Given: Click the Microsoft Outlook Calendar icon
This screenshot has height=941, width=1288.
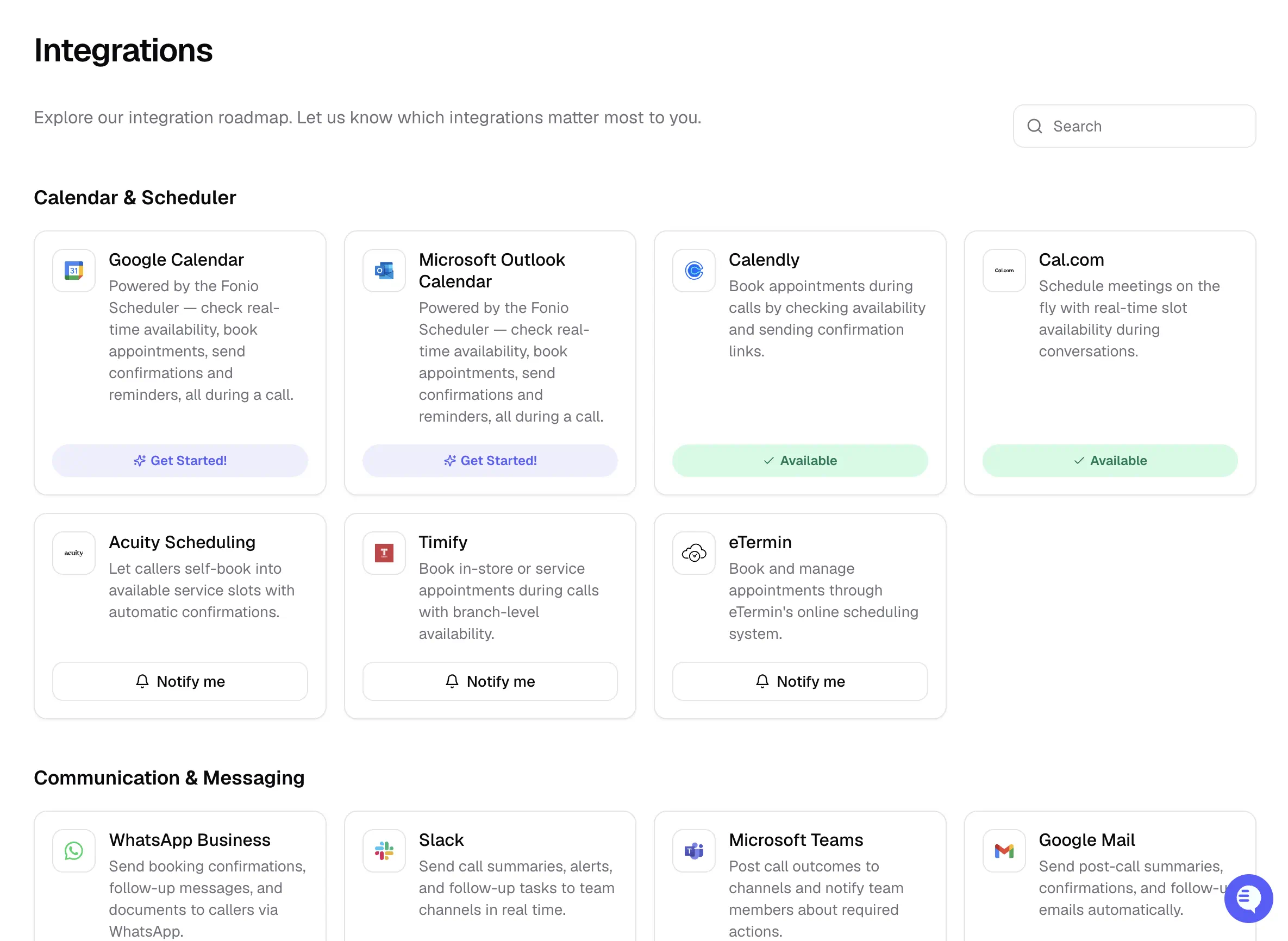Looking at the screenshot, I should click(x=384, y=271).
